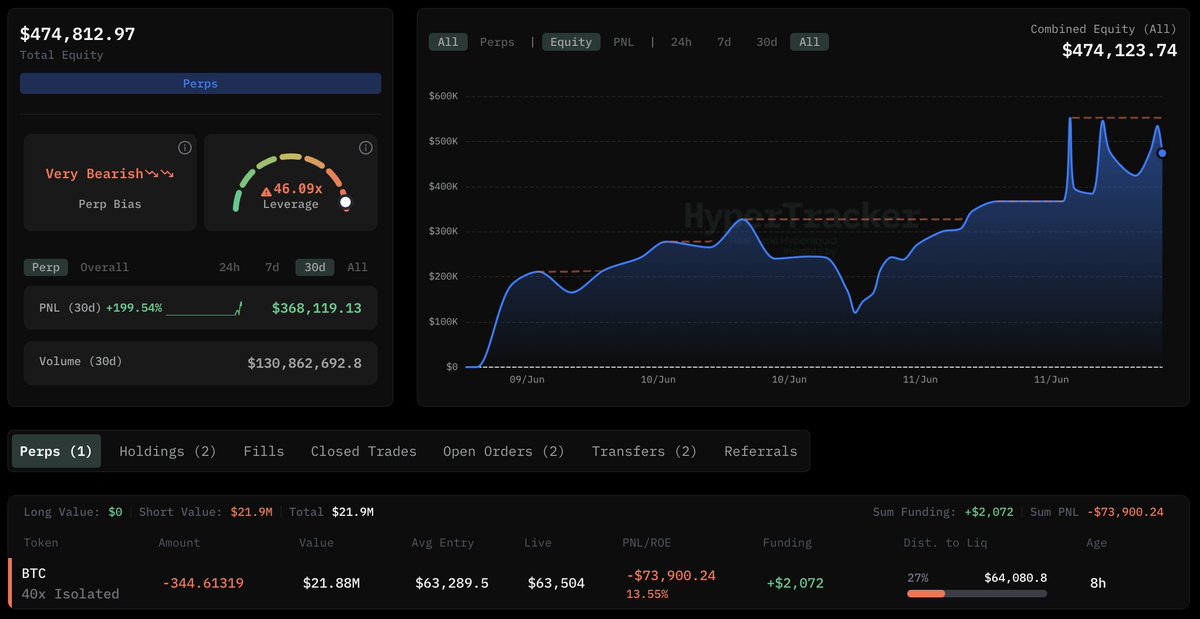The image size is (1200, 619).
Task: Open the Perp Bias info icon
Action: coord(185,148)
